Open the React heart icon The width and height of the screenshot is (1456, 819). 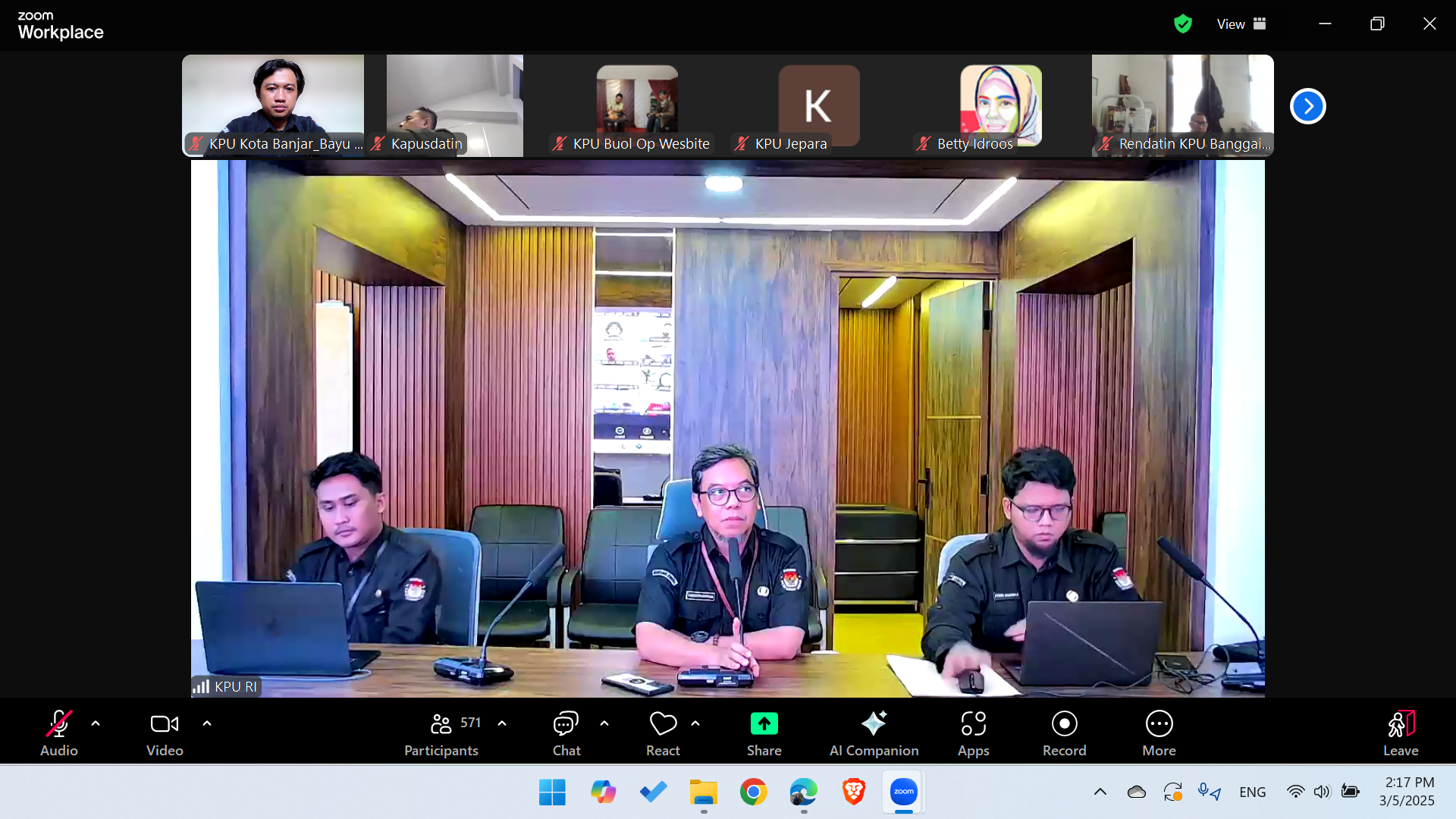663,724
